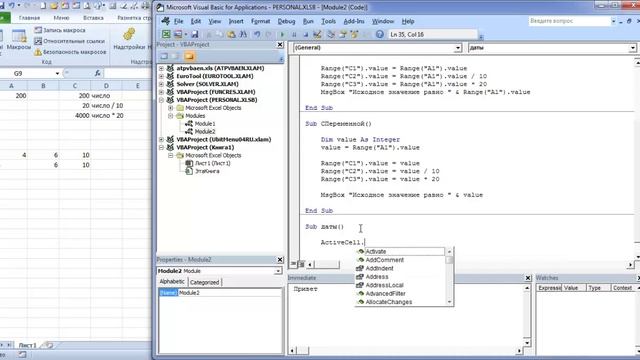Click View Code icon in Project panel
The width and height of the screenshot is (640, 360).
pyautogui.click(x=164, y=56)
